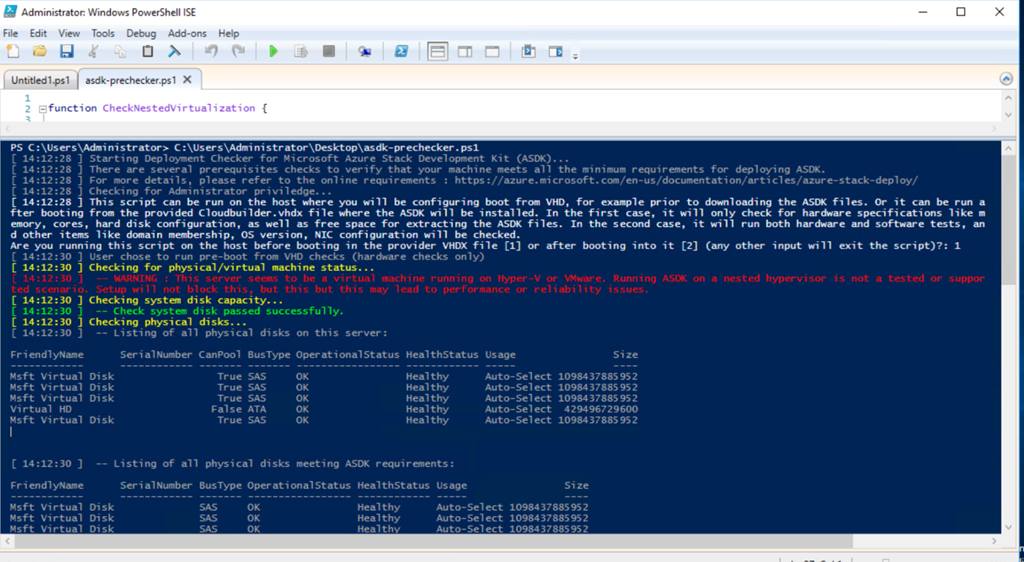Image resolution: width=1024 pixels, height=562 pixels.
Task: Open the View menu
Action: click(x=69, y=33)
